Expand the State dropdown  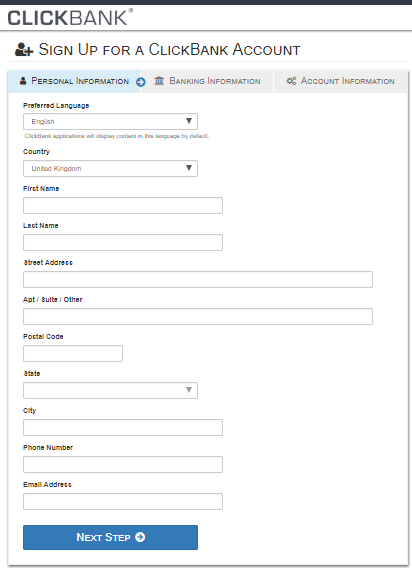click(x=110, y=390)
